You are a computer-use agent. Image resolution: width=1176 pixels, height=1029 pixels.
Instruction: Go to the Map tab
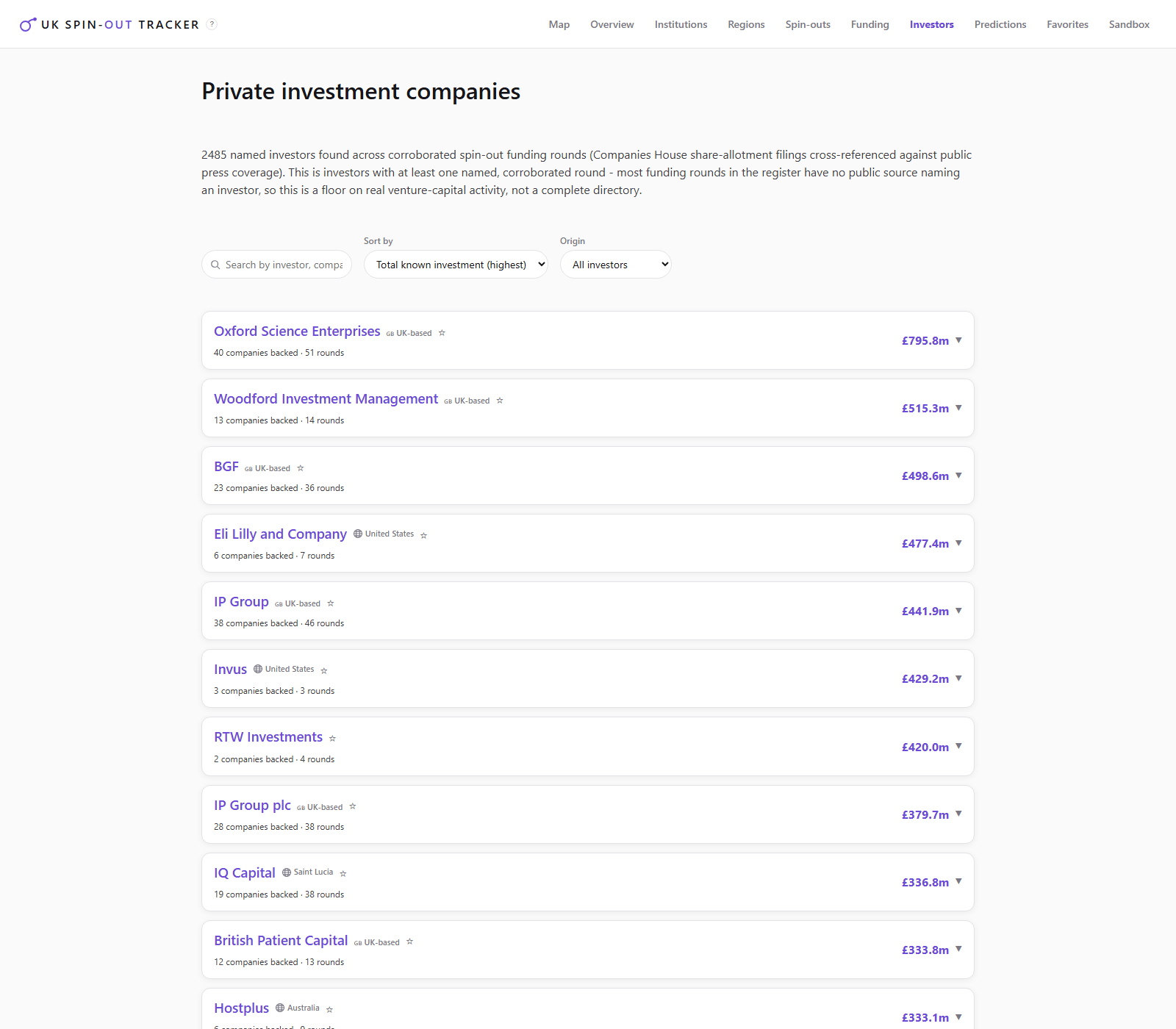[559, 24]
